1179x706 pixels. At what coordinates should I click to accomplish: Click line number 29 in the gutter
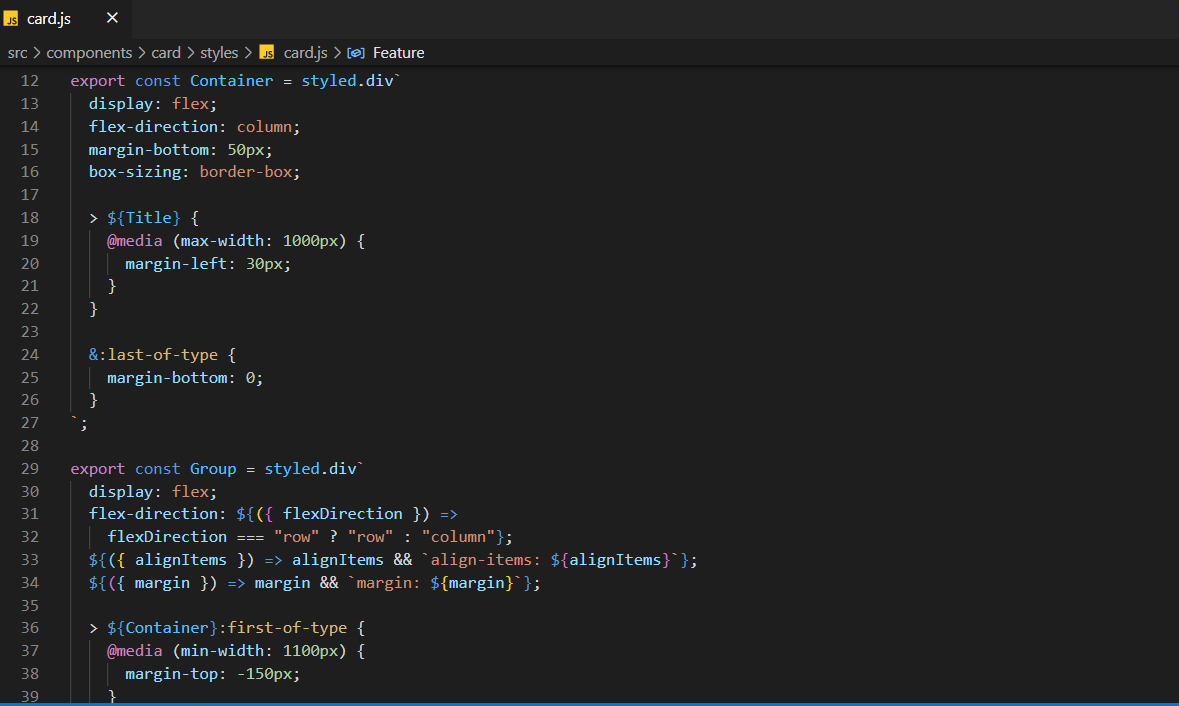click(29, 468)
